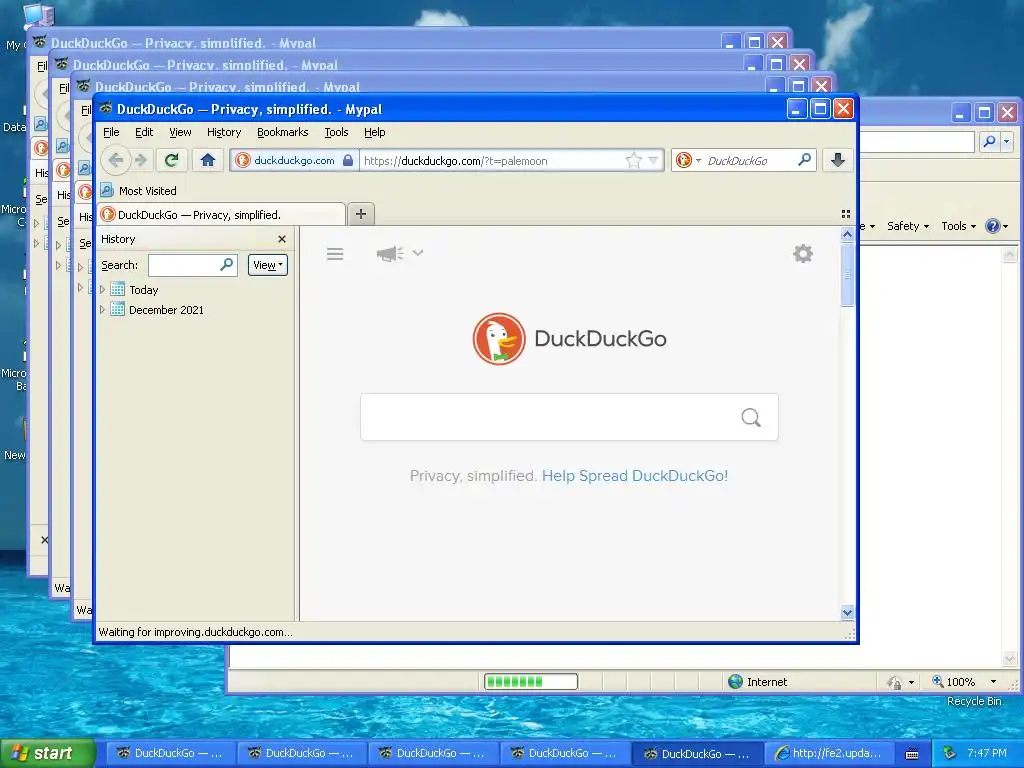Viewport: 1024px width, 768px height.
Task: Click the Internet zone globe in IE status bar
Action: [x=735, y=682]
